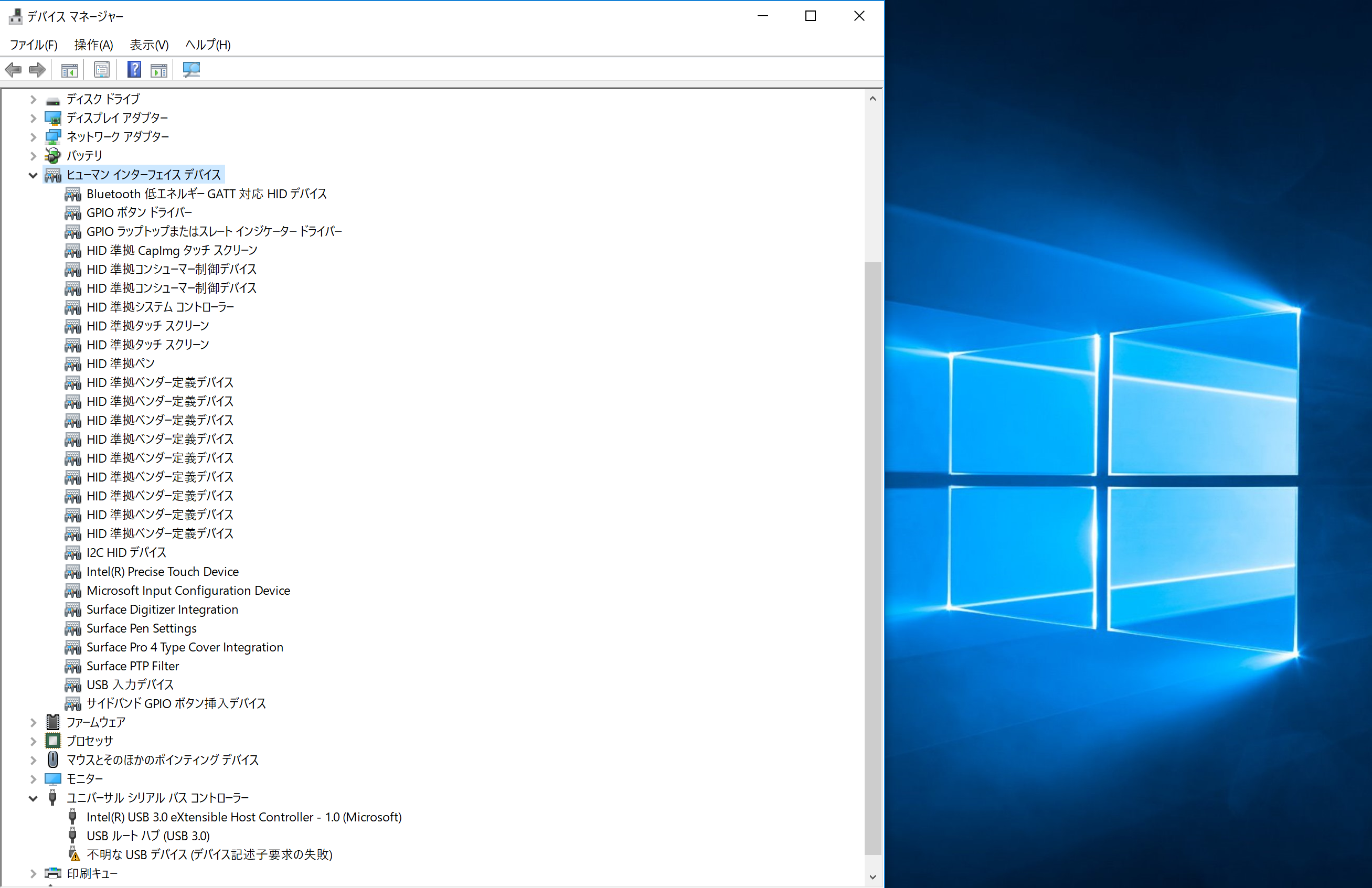Collapse the ヒューマン インターフェイス デバイス node
The width and height of the screenshot is (1372, 888).
33,175
